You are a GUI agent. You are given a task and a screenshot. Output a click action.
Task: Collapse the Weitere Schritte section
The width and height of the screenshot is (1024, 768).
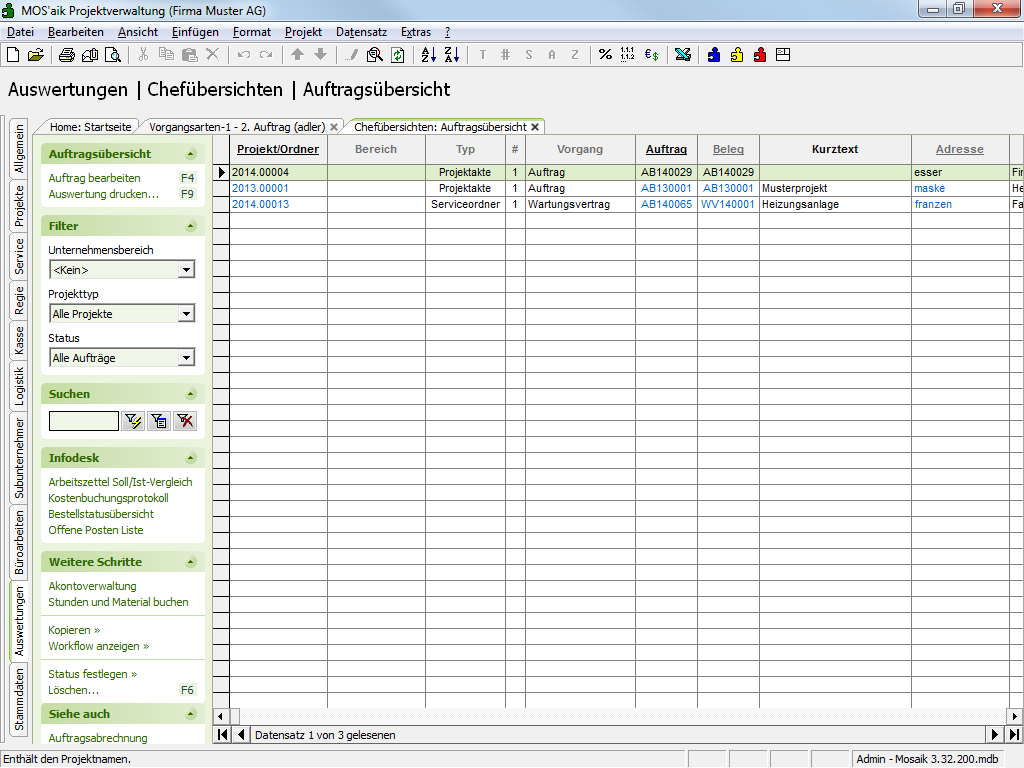click(x=191, y=562)
